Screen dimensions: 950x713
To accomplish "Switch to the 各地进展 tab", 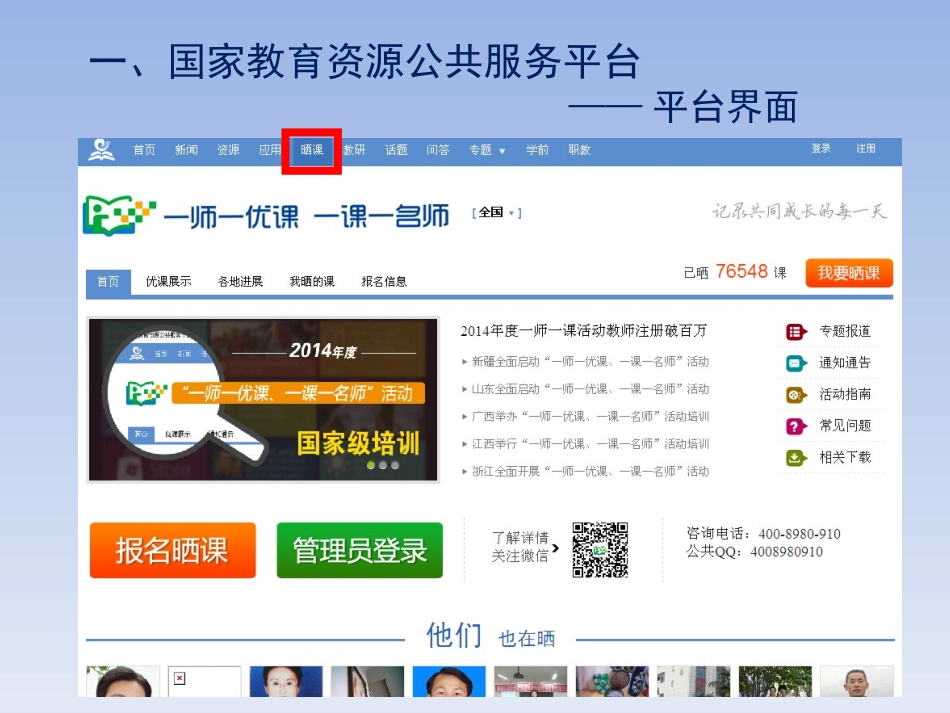I will click(x=241, y=282).
